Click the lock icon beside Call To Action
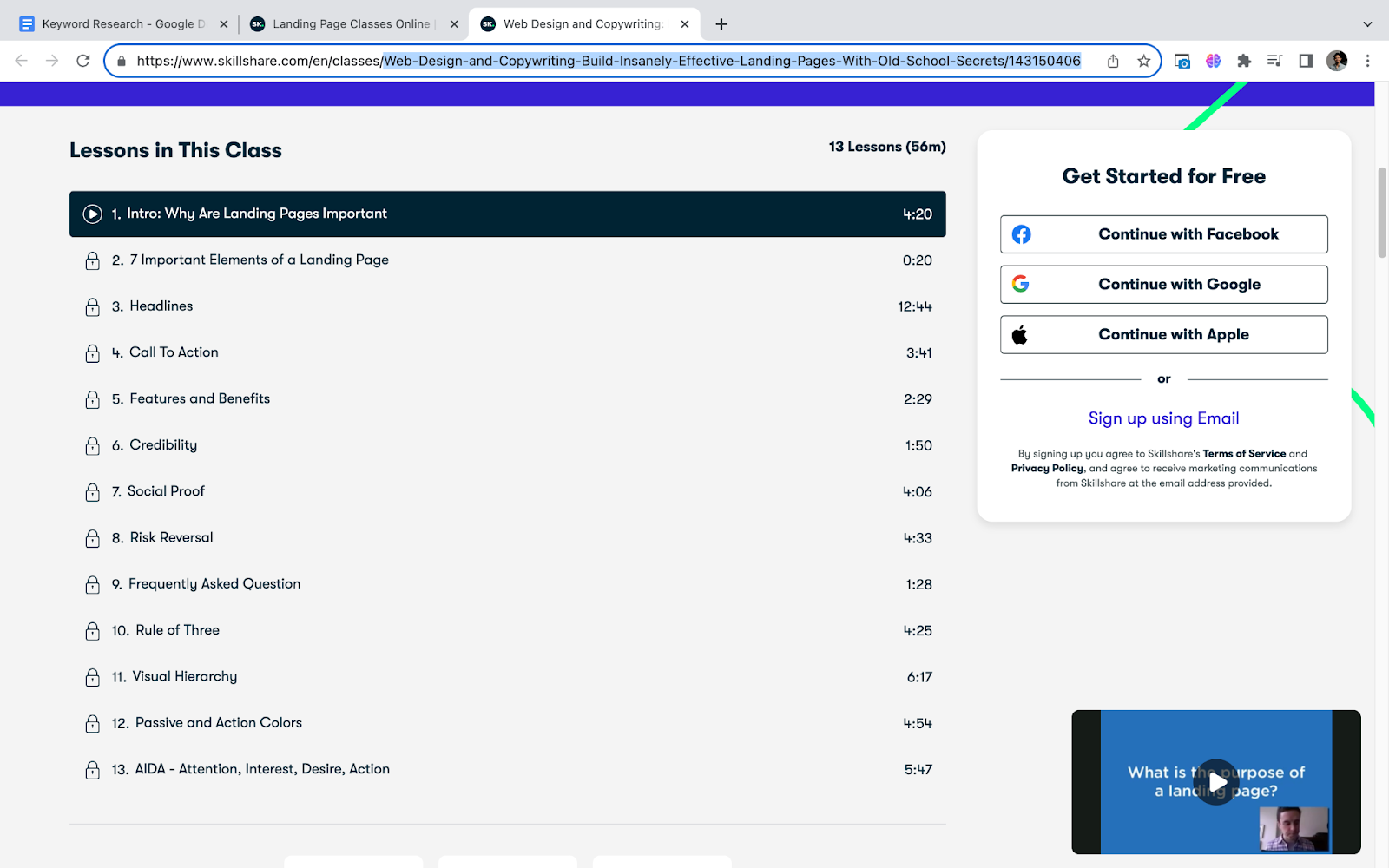Screen dimensions: 1389x868 (x=93, y=353)
